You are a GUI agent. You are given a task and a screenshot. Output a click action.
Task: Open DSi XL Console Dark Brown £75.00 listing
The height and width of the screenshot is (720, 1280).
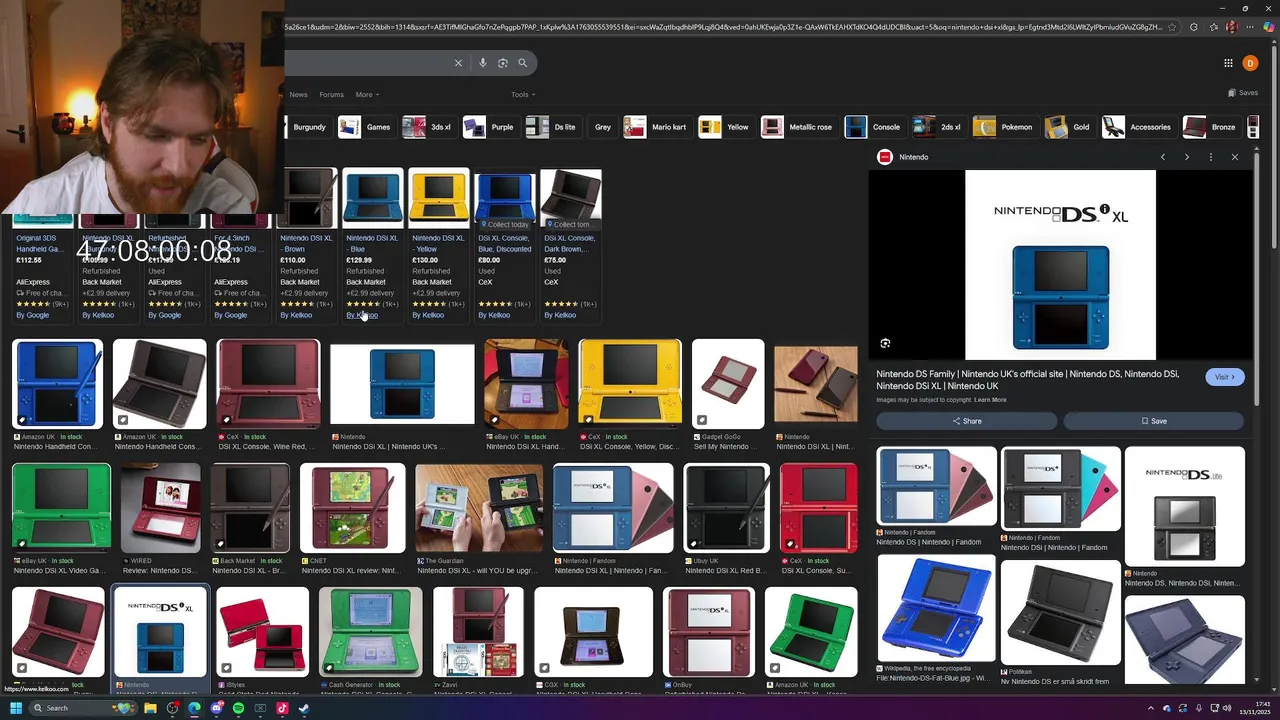click(x=570, y=245)
